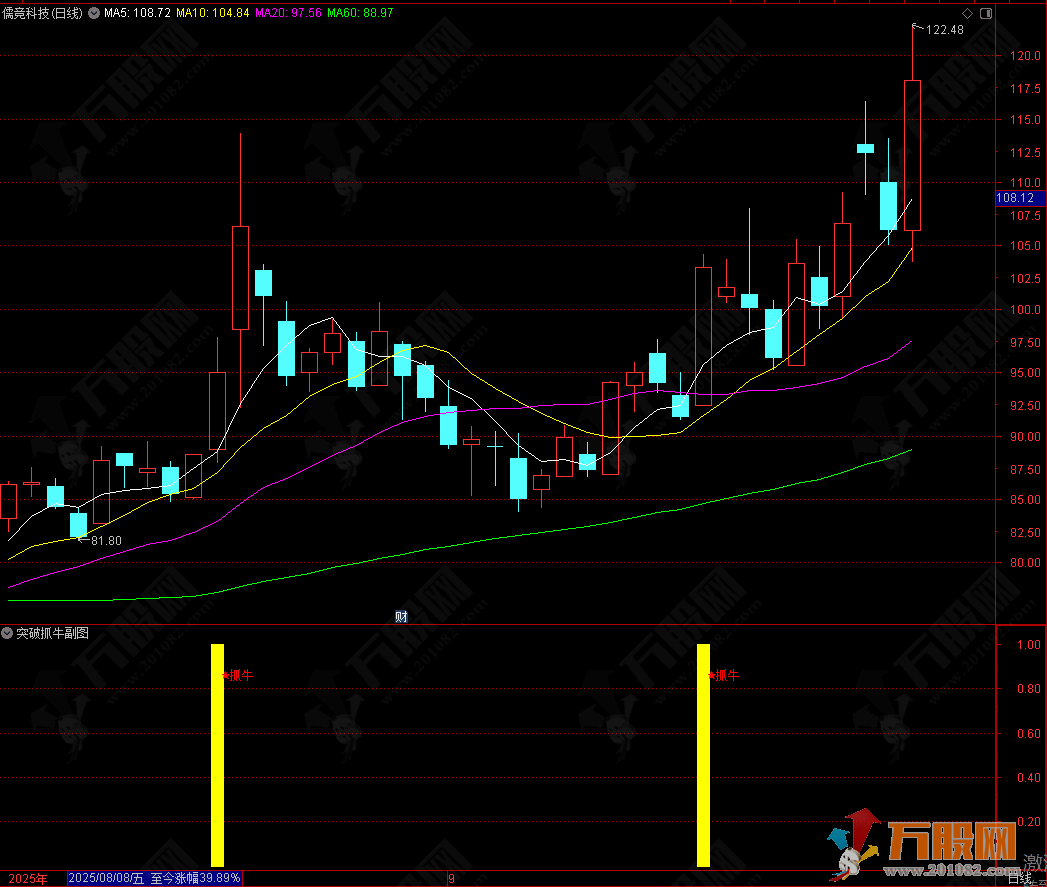
Task: Click the 81.80 low price marker
Action: click(x=104, y=541)
